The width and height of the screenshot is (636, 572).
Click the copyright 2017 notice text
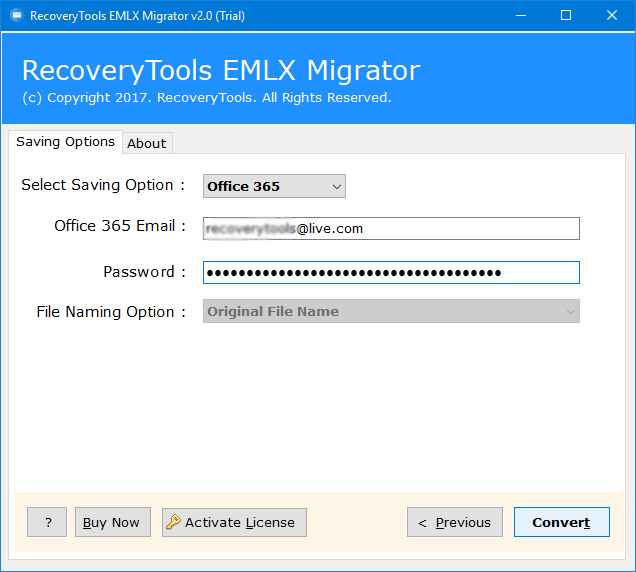[207, 98]
